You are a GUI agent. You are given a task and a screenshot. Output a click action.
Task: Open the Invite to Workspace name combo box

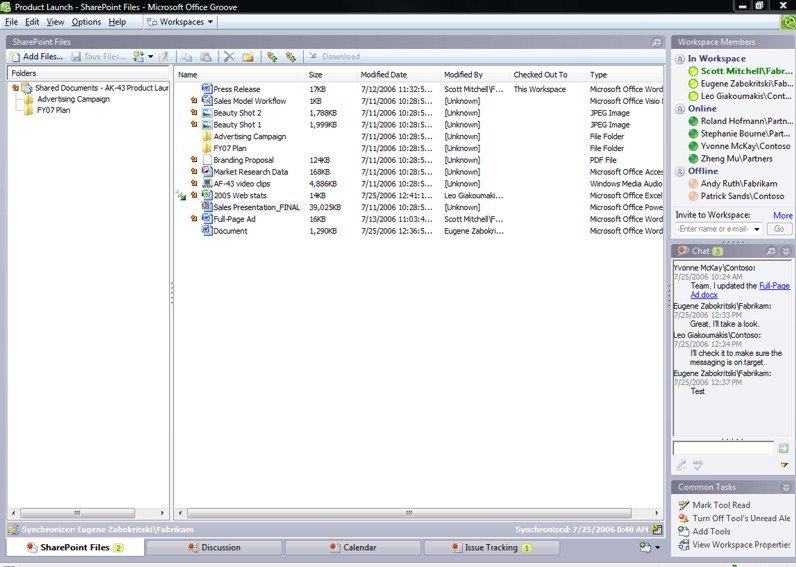[x=755, y=229]
